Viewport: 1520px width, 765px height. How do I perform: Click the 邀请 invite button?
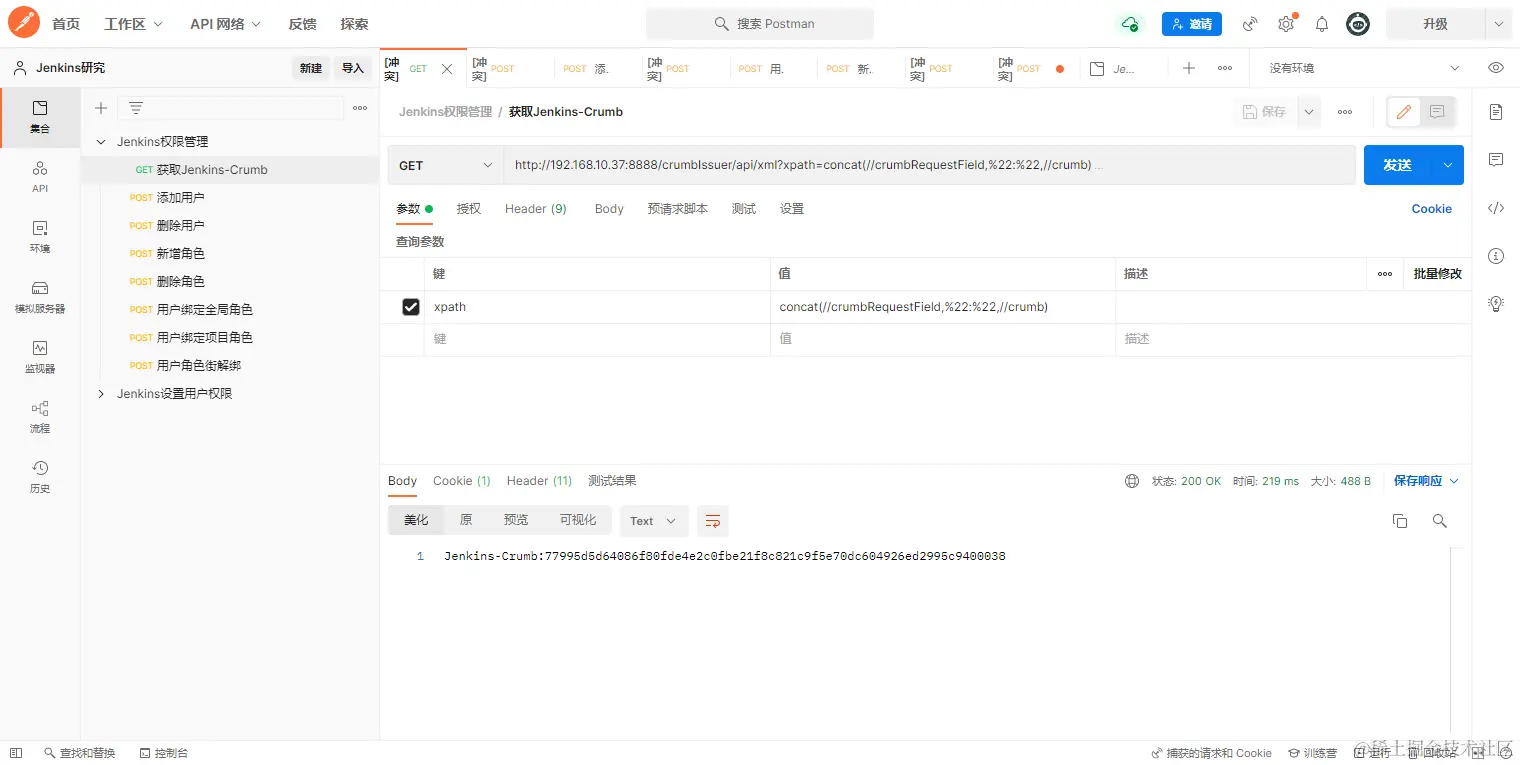tap(1192, 24)
